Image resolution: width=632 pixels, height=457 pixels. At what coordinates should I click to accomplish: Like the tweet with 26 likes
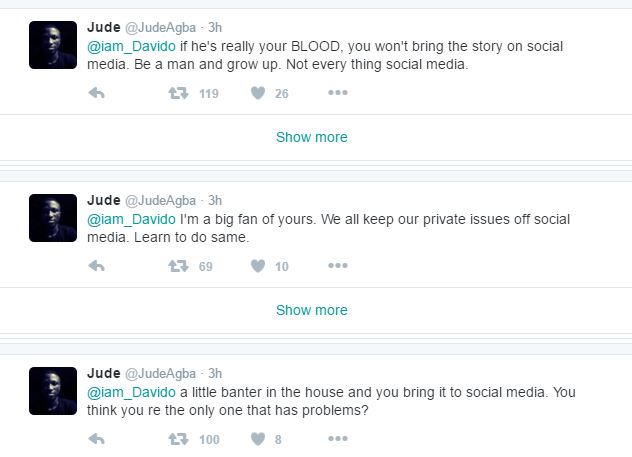click(x=257, y=93)
